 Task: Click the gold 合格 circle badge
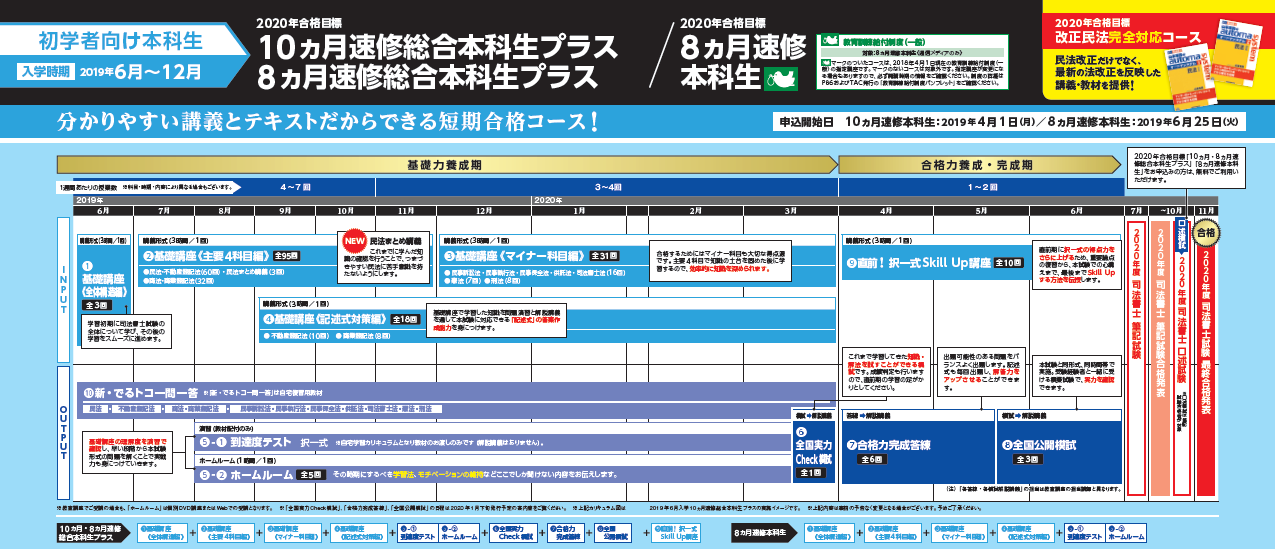tap(1205, 233)
